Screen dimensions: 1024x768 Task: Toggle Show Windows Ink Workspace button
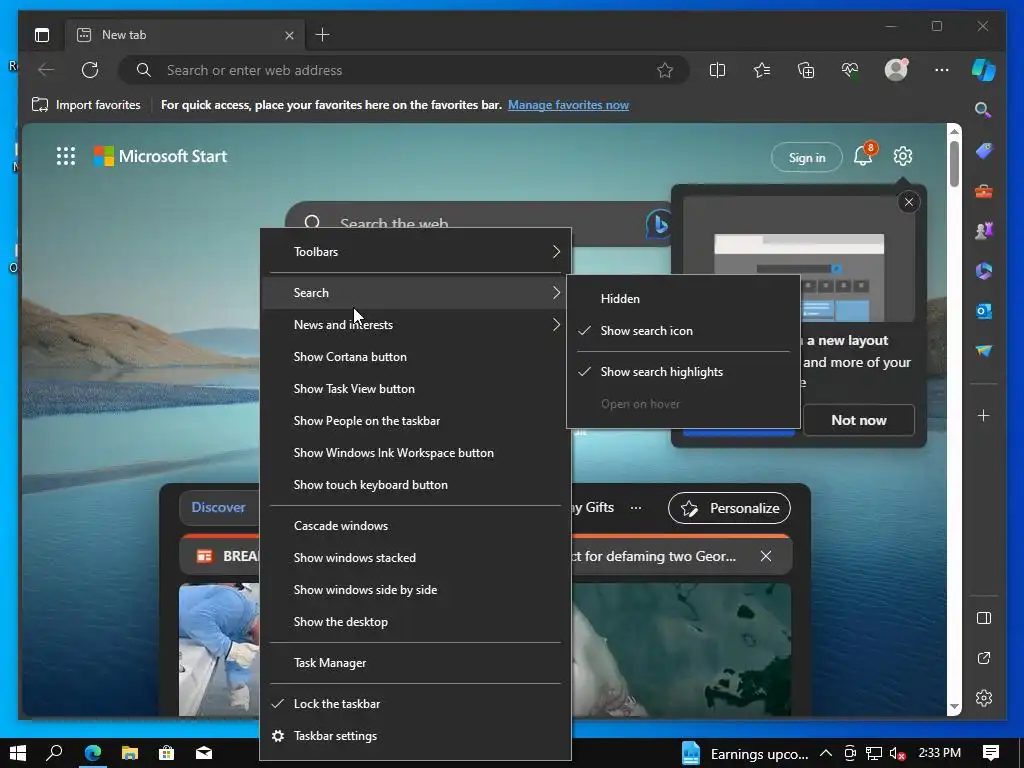tap(415, 453)
